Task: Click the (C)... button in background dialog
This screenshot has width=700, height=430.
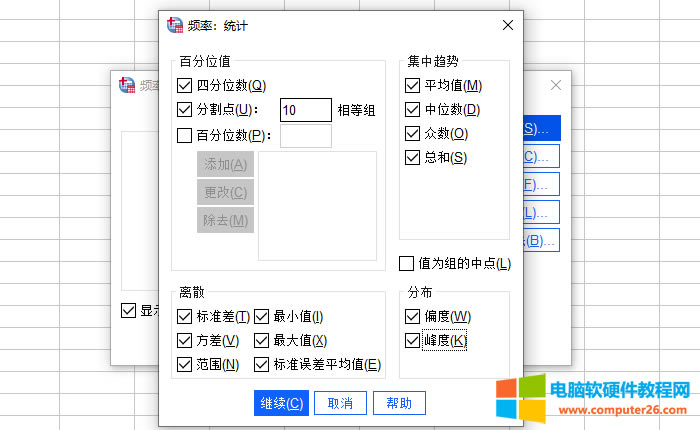Action: point(542,156)
